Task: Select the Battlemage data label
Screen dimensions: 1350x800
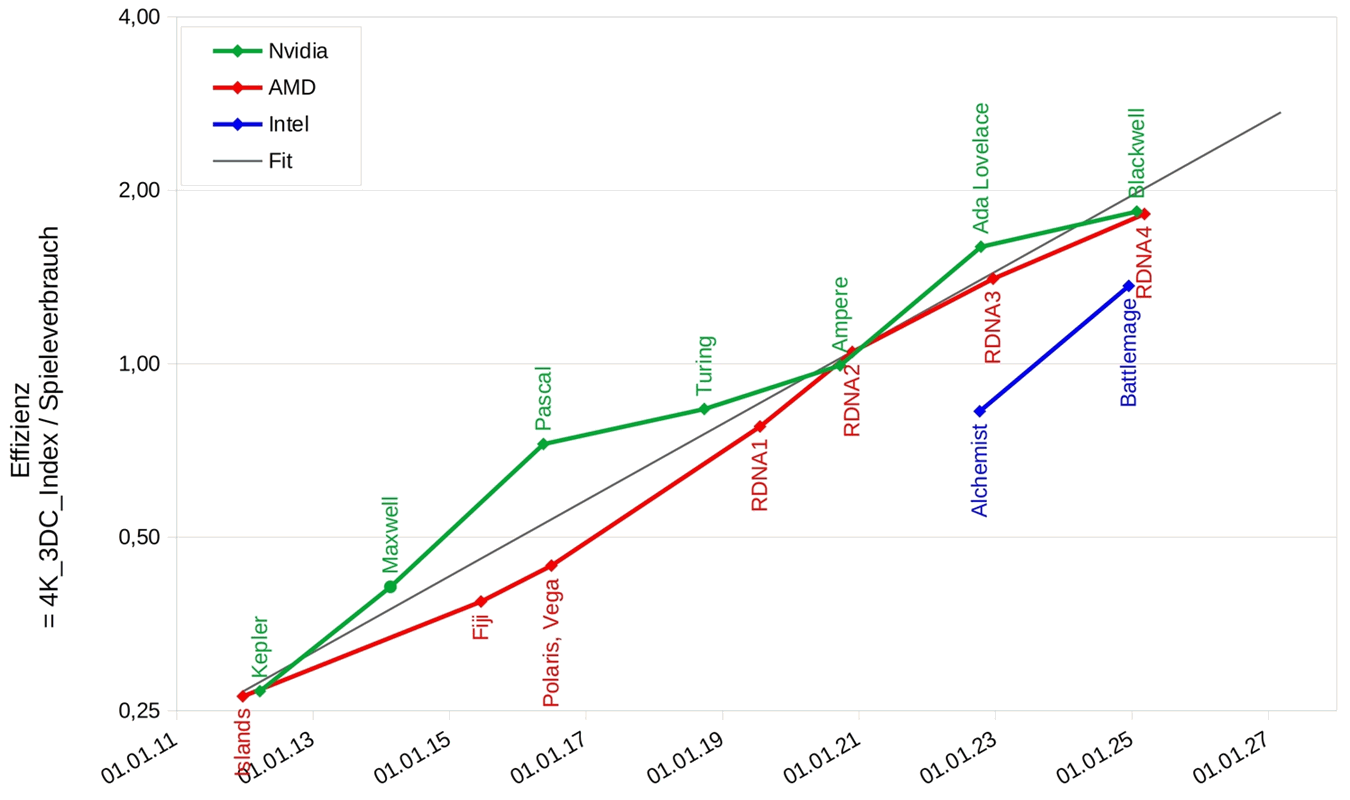Action: 1129,352
